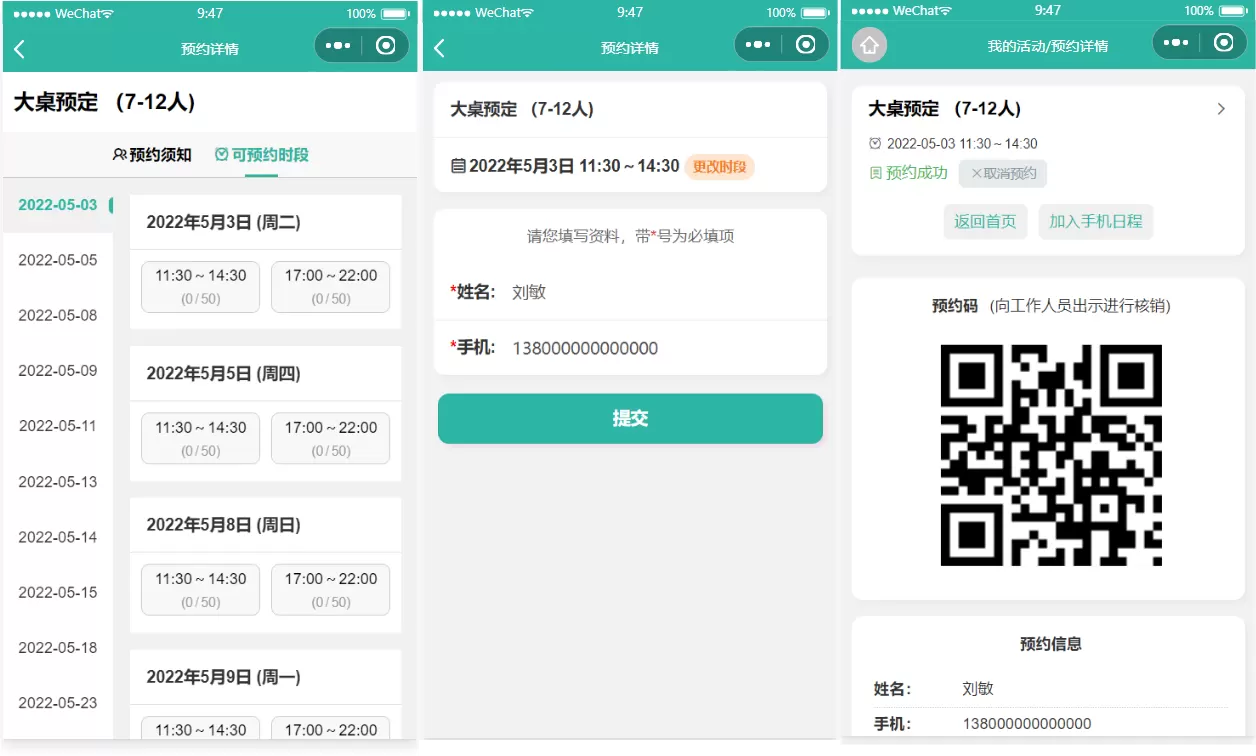
Task: Switch to 预约须知 tab
Action: click(152, 155)
